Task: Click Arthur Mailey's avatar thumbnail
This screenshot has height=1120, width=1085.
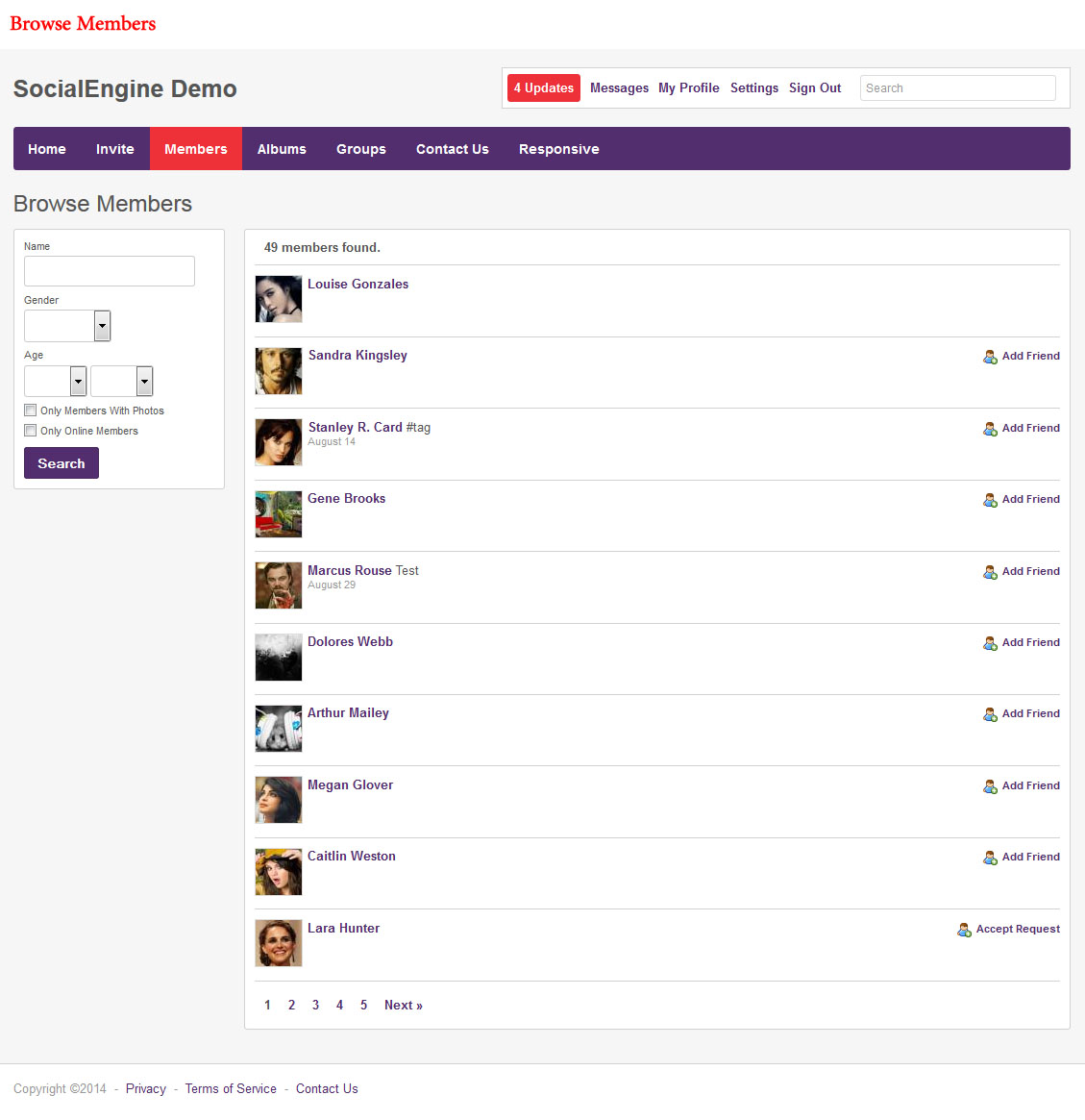Action: point(279,729)
